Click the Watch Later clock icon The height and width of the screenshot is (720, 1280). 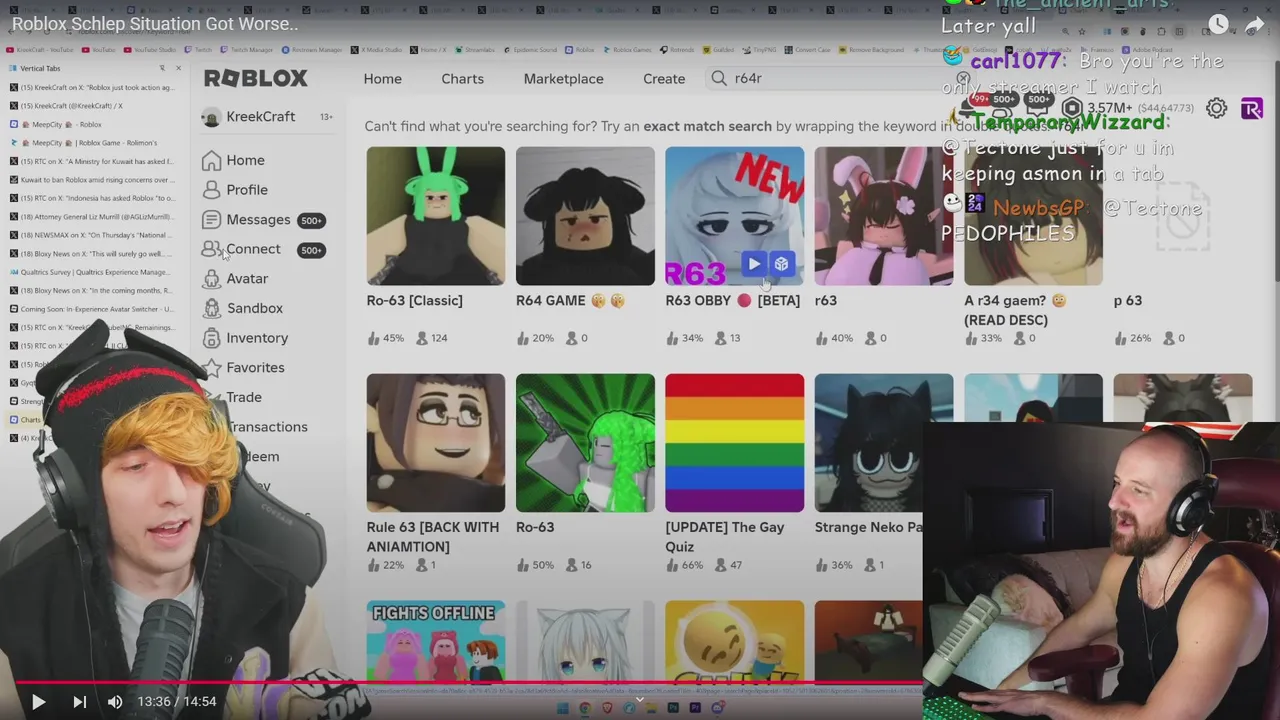(x=1218, y=24)
